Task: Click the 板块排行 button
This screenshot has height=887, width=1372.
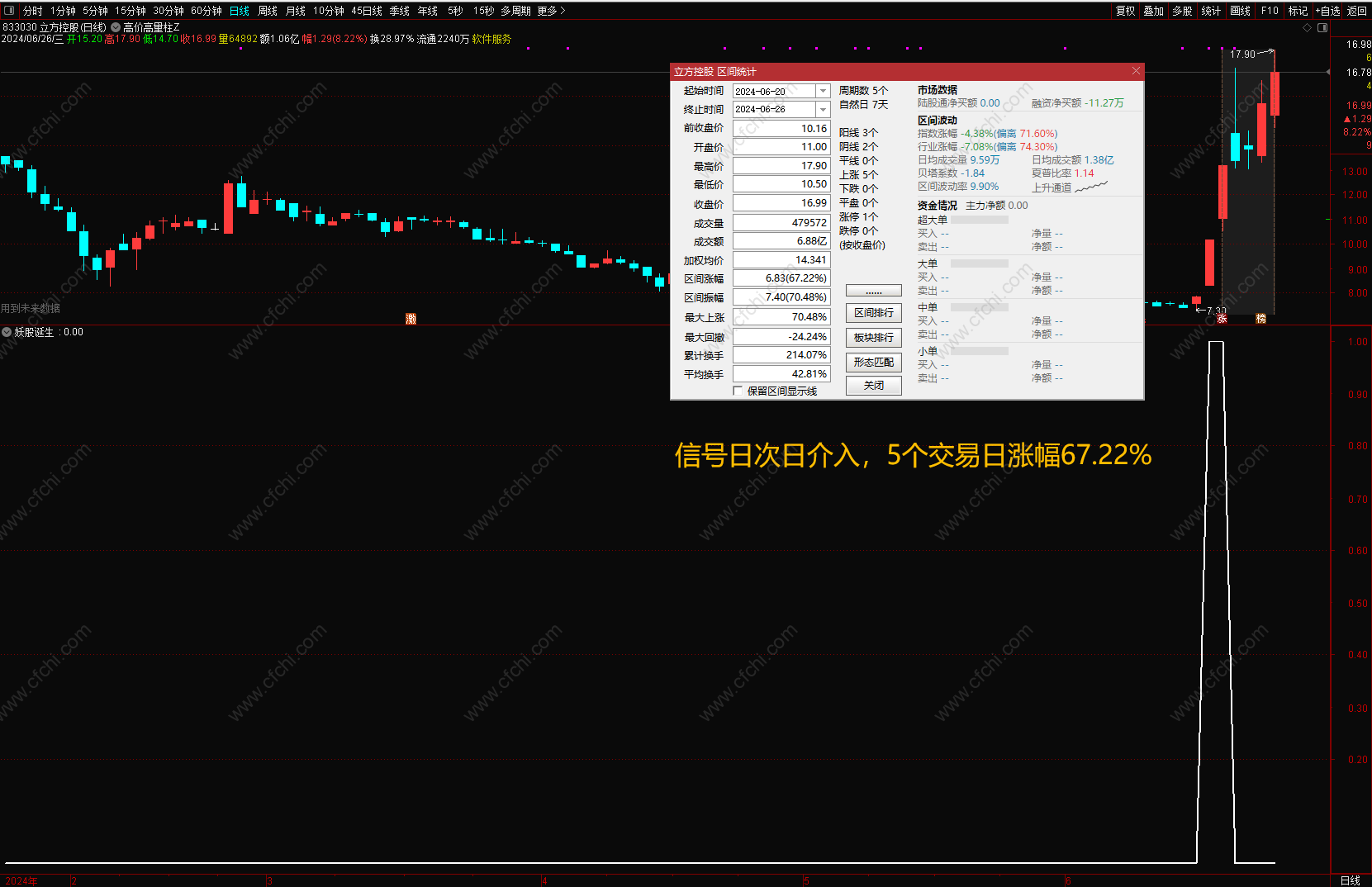Action: pos(874,338)
